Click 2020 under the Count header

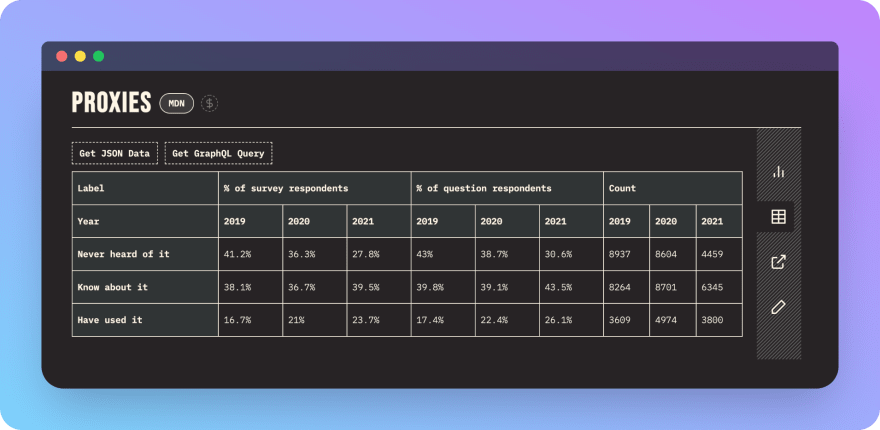[x=673, y=221]
